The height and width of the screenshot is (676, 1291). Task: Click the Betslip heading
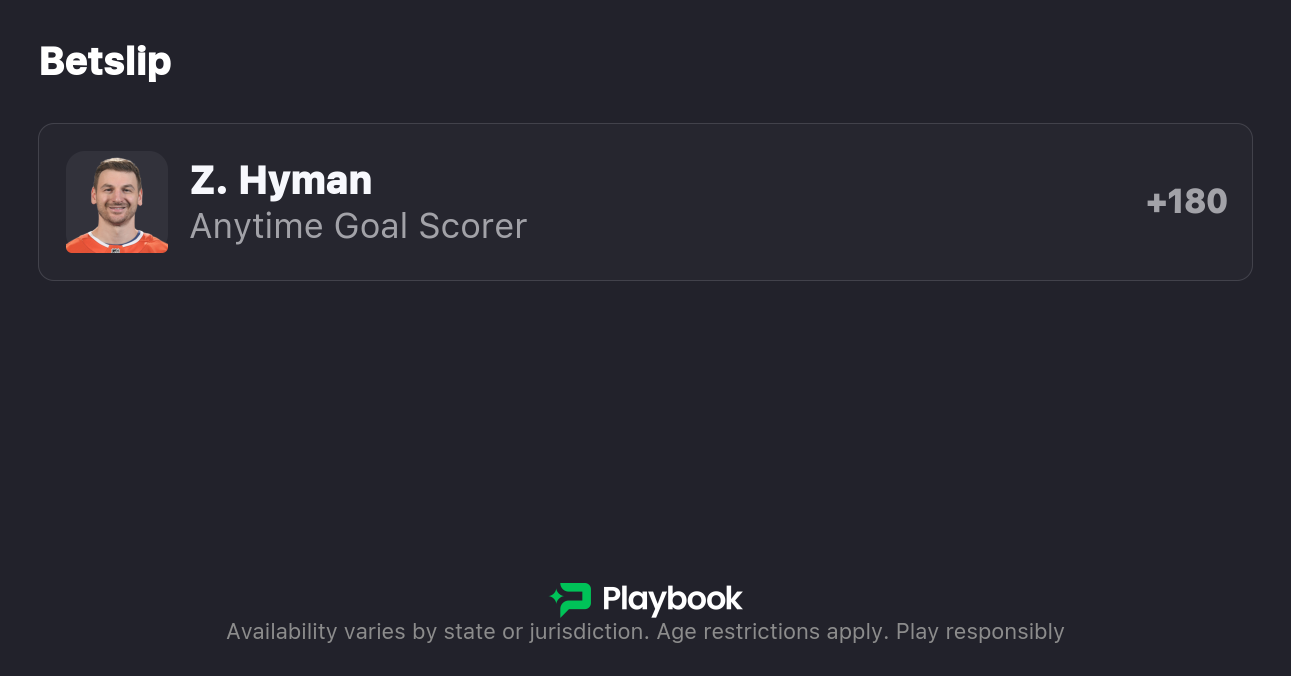105,62
